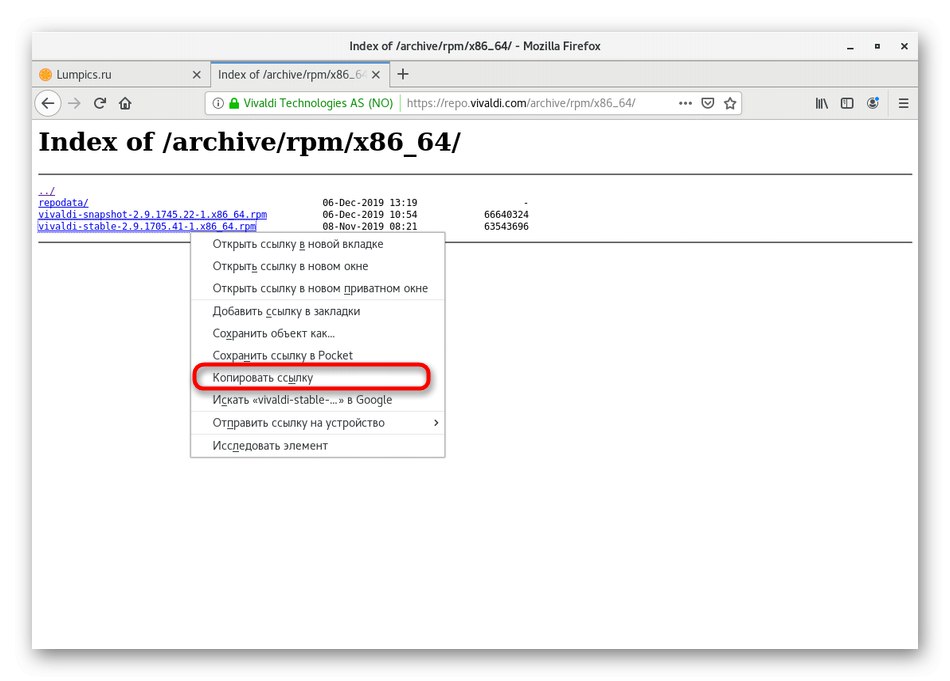
Task: Show site information icon in address bar
Action: 218,104
